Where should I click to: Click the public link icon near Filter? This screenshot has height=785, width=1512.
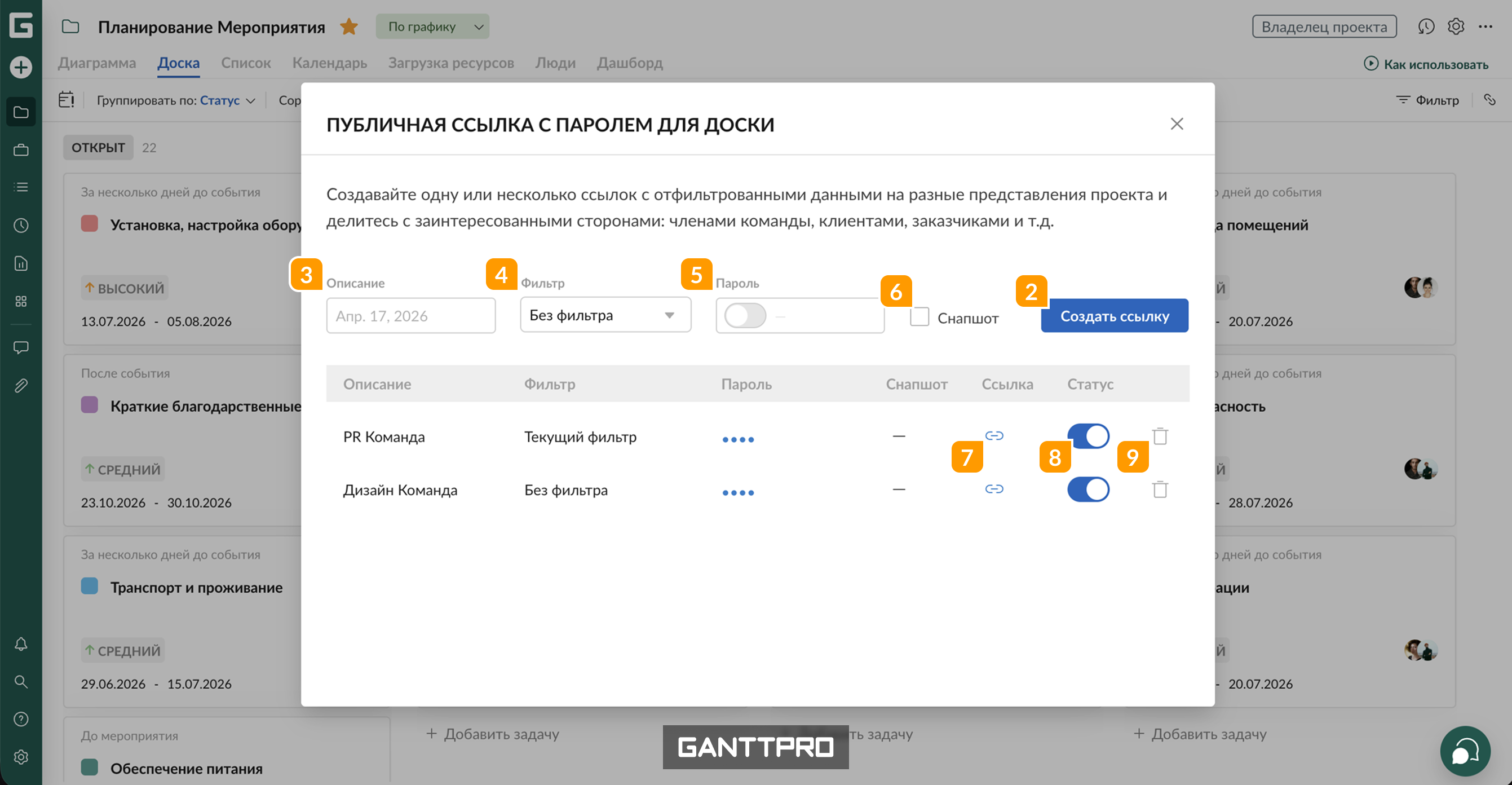coord(1489,100)
